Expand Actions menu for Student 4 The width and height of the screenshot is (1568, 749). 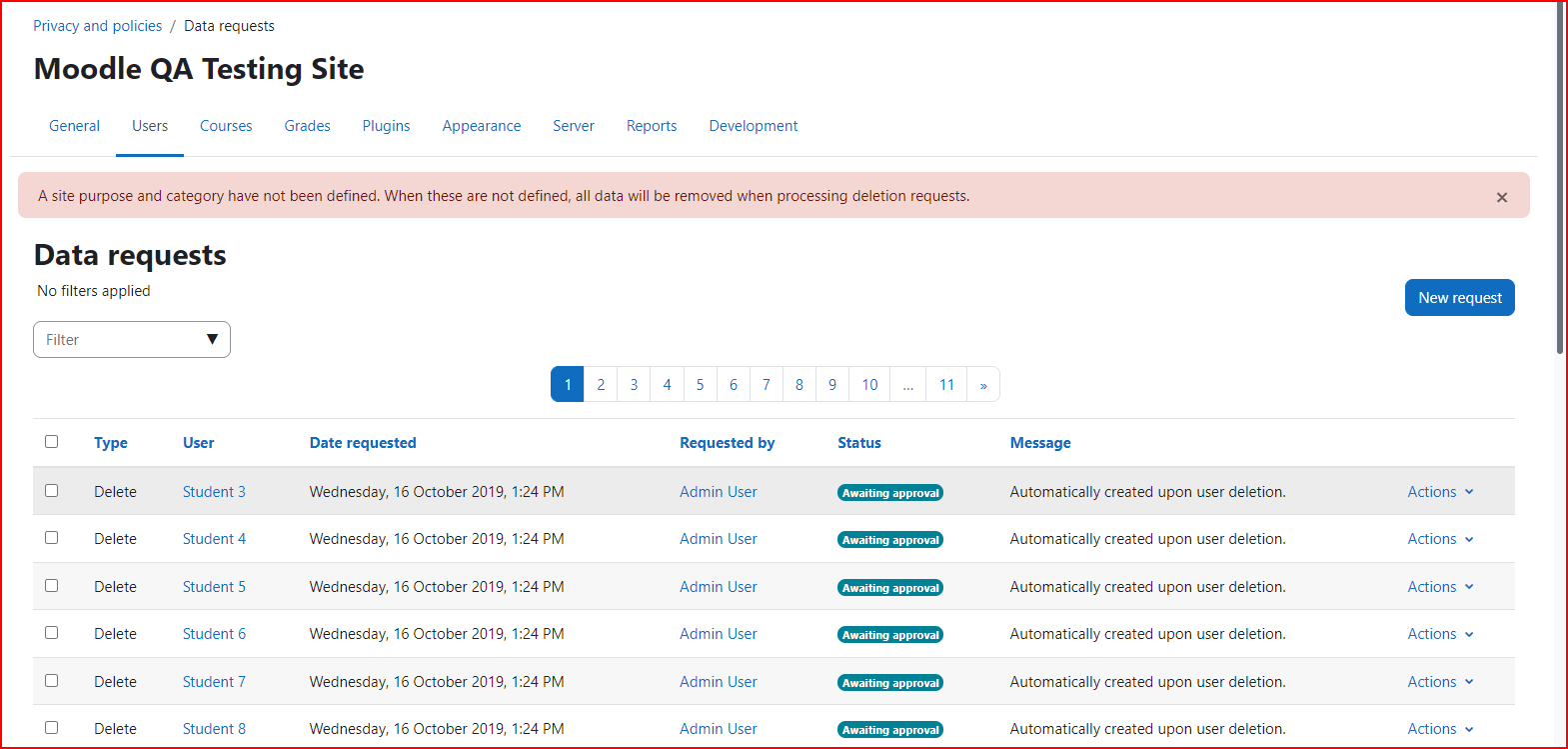pyautogui.click(x=1440, y=539)
